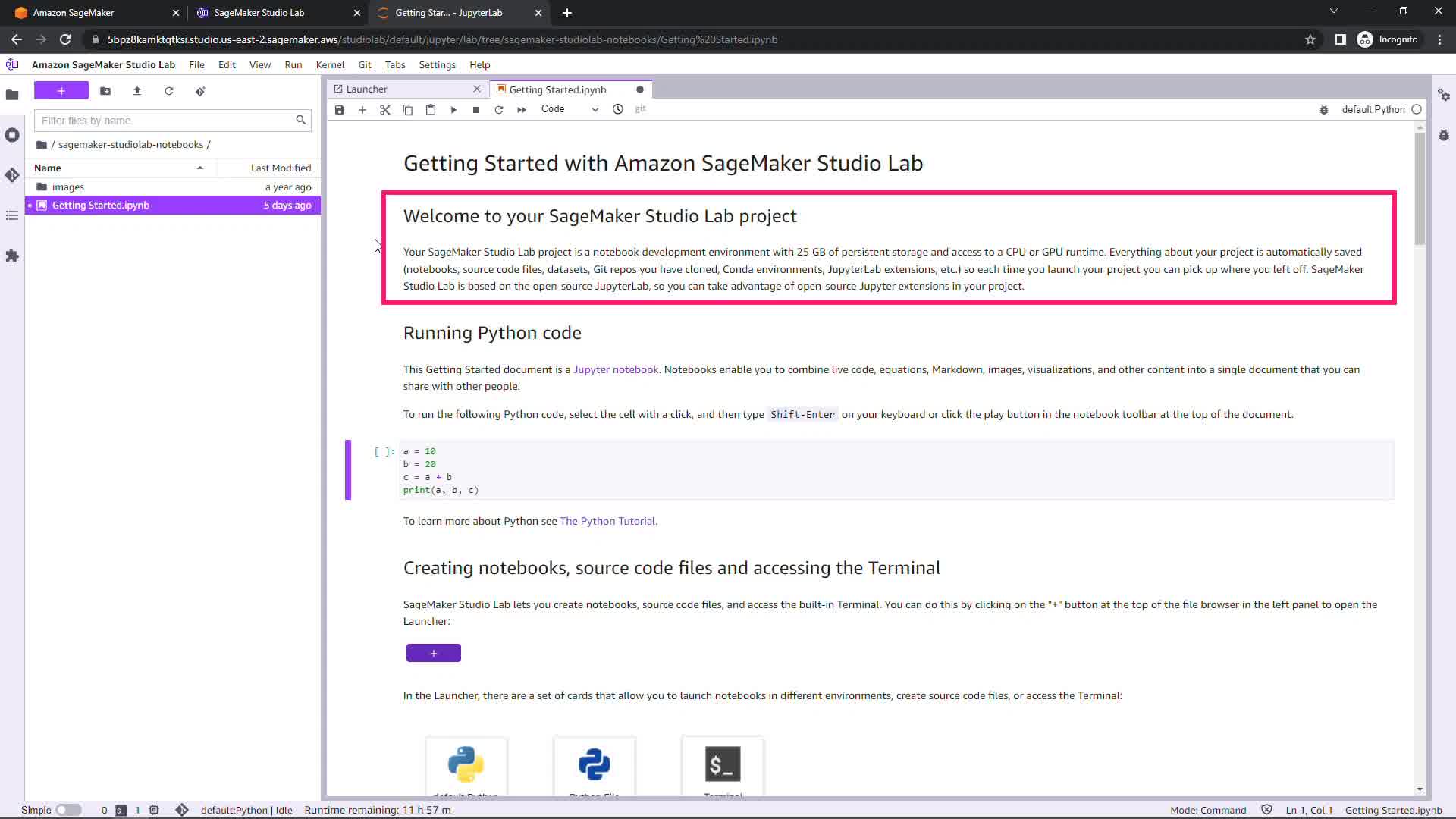This screenshot has width=1456, height=819.
Task: Open the Jupyter notebook hyperlink
Action: click(616, 369)
